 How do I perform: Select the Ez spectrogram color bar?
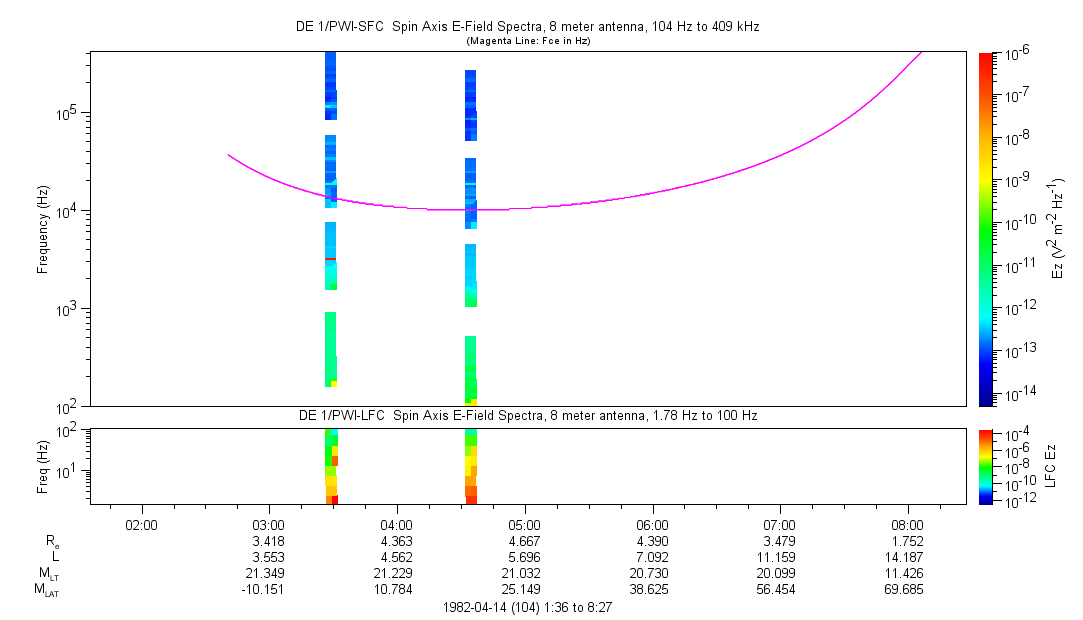[986, 229]
